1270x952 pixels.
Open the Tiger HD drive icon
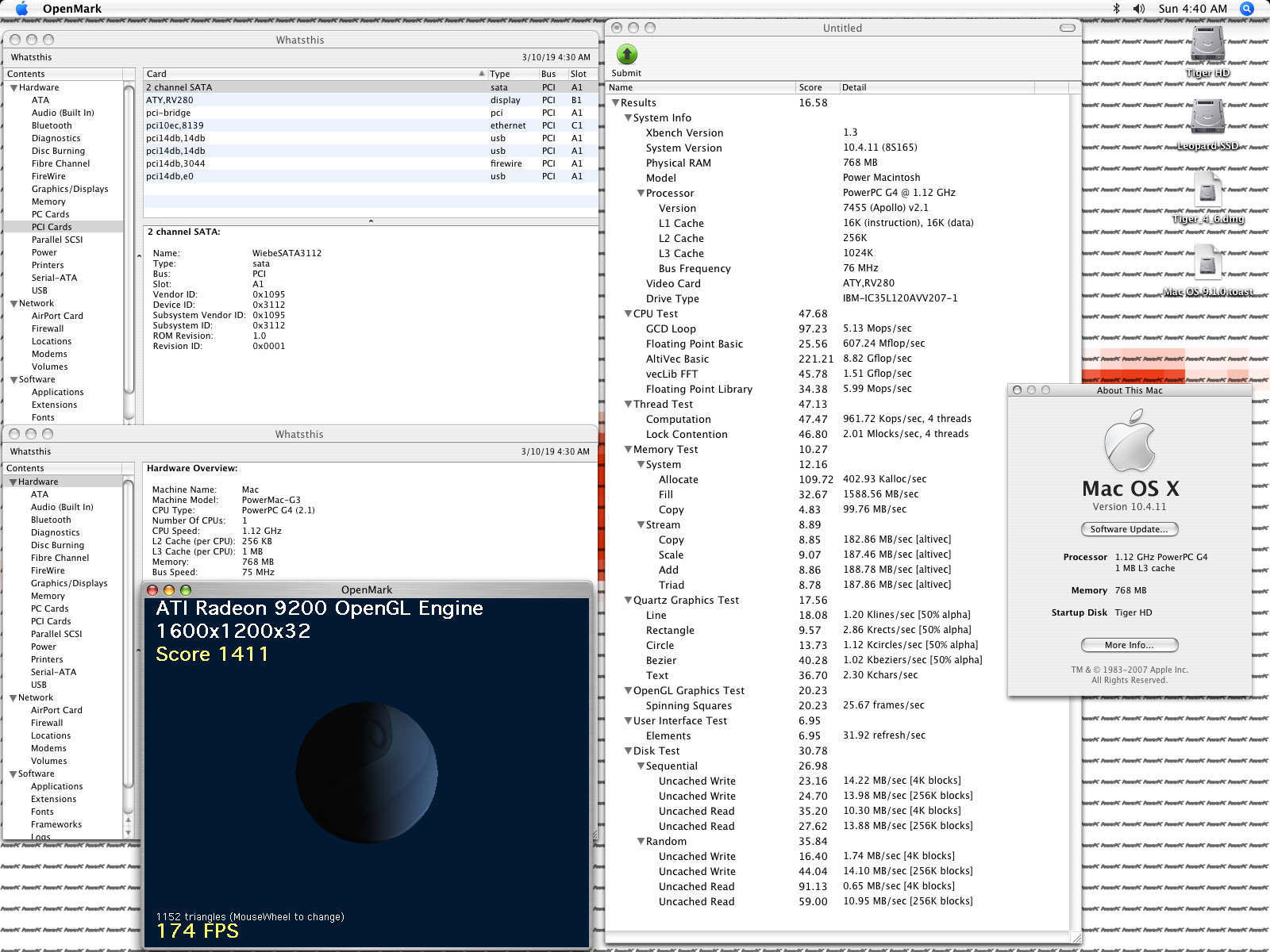coord(1208,44)
